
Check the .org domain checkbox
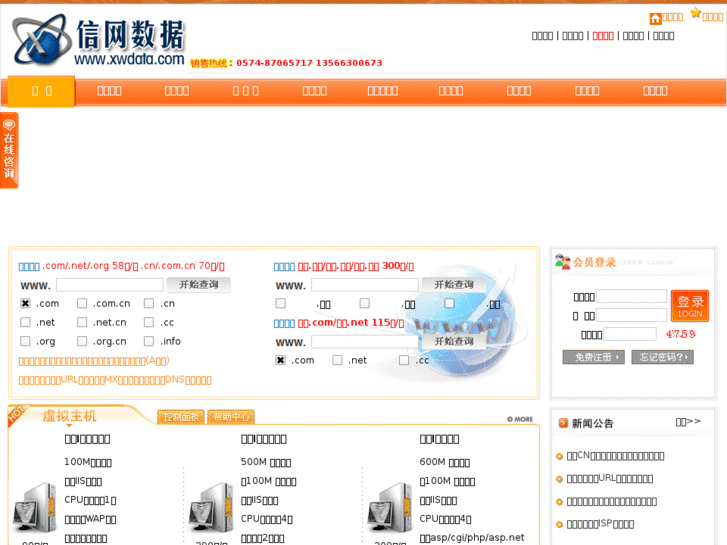(25, 341)
